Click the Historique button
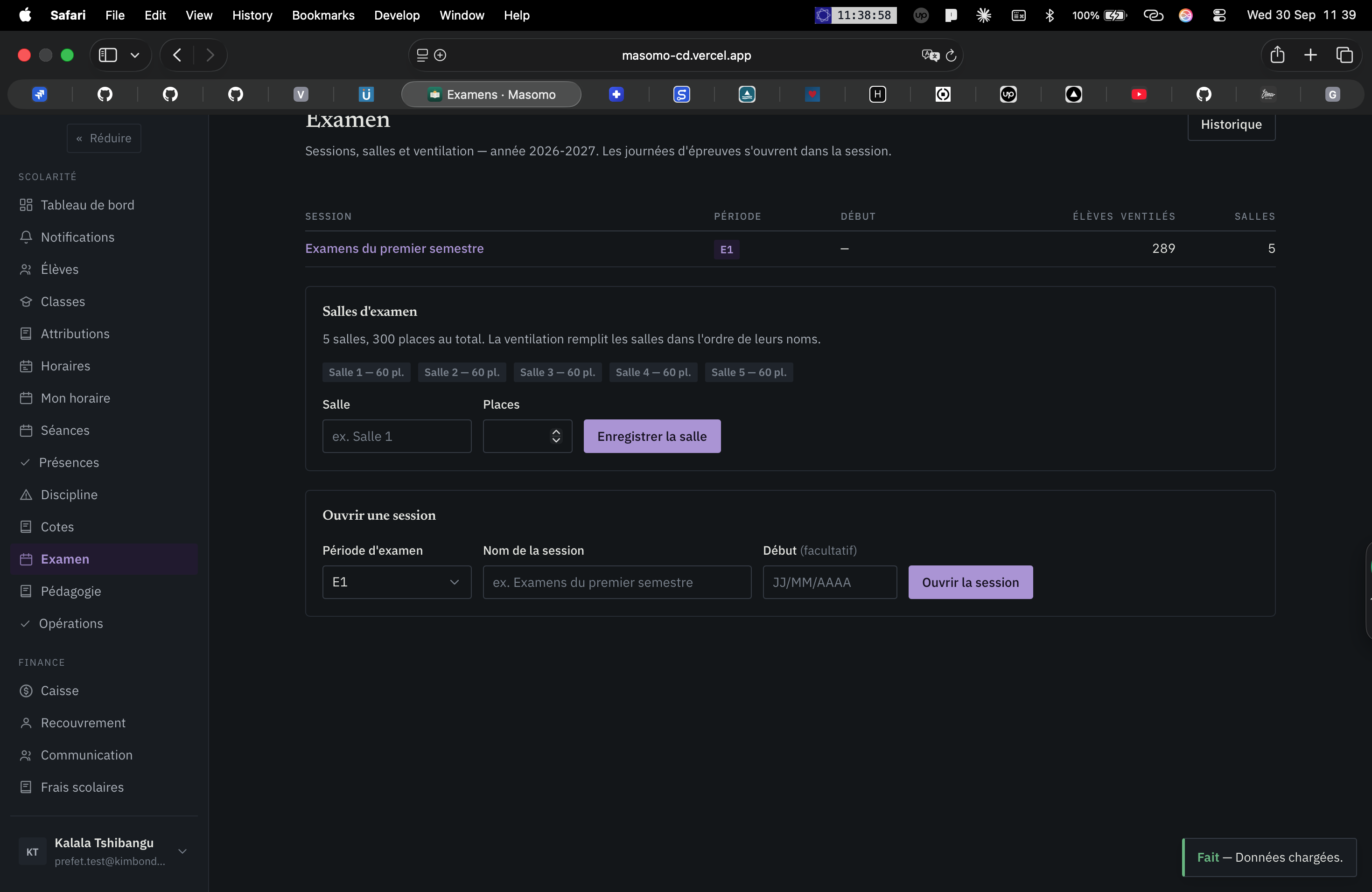The image size is (1372, 892). coord(1232,125)
